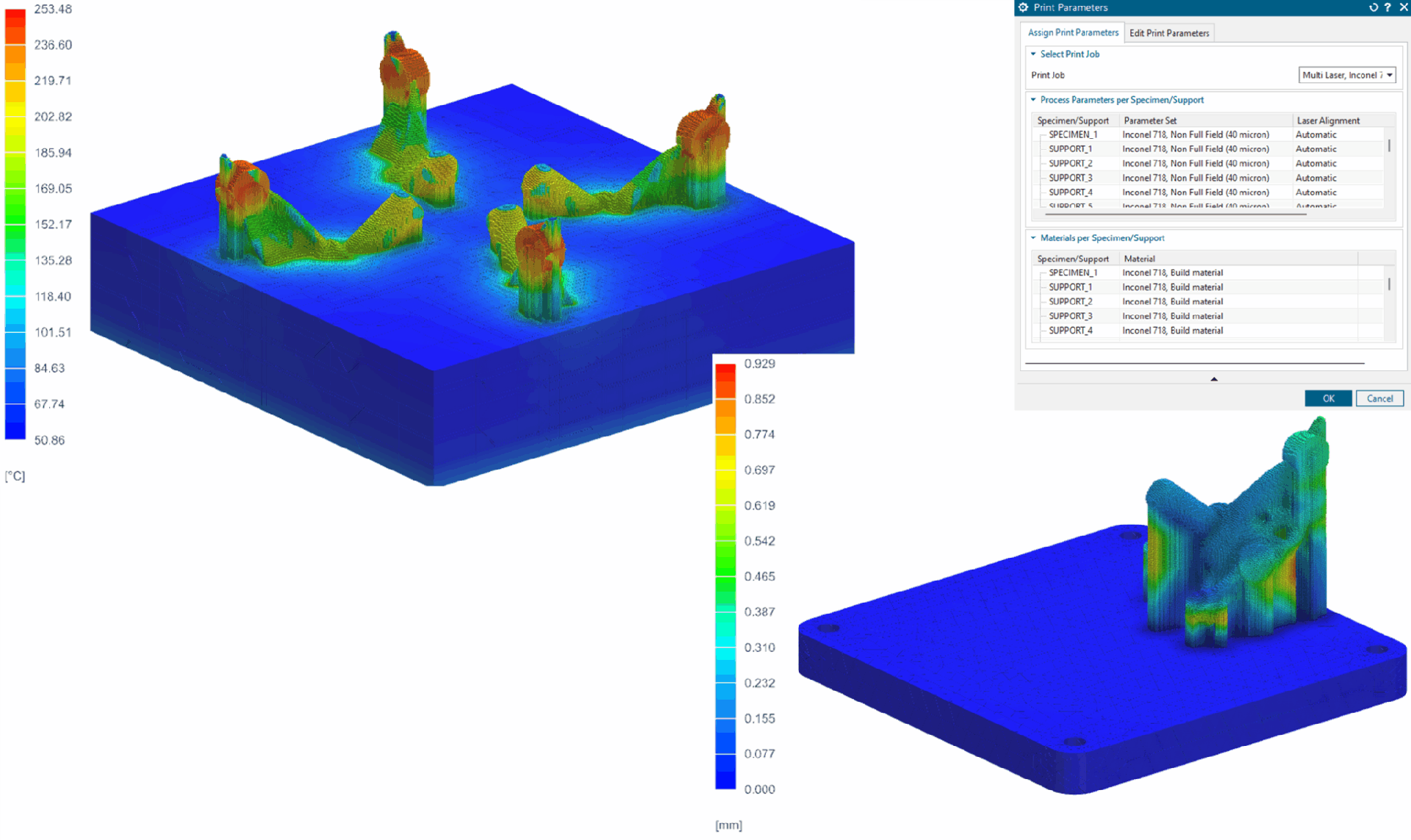Collapse the Process Parameters per Specimen/Support section
Image resolution: width=1411 pixels, height=840 pixels.
tap(1034, 99)
